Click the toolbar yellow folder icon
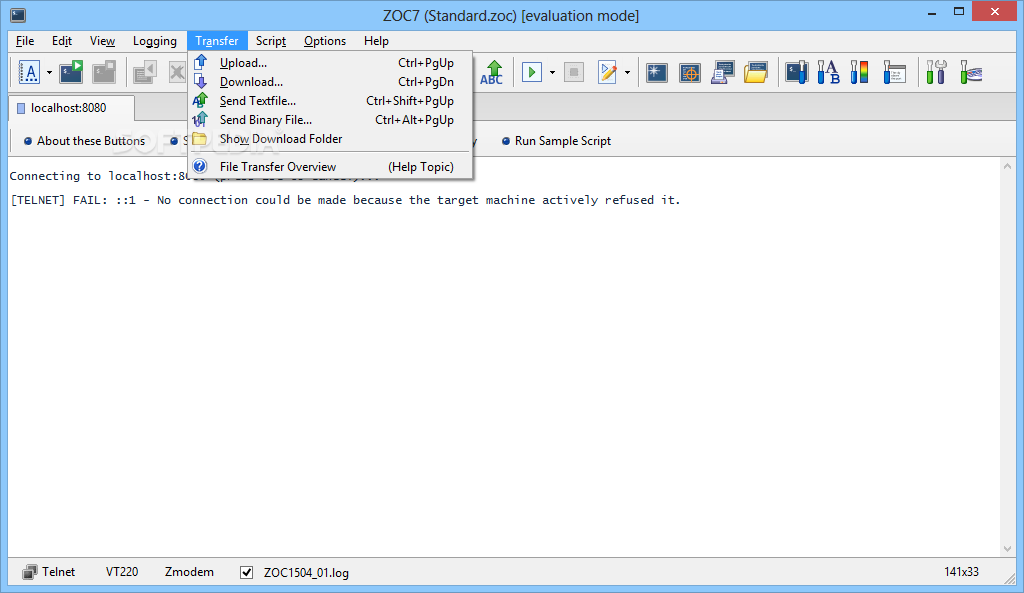This screenshot has width=1024, height=593. point(756,72)
